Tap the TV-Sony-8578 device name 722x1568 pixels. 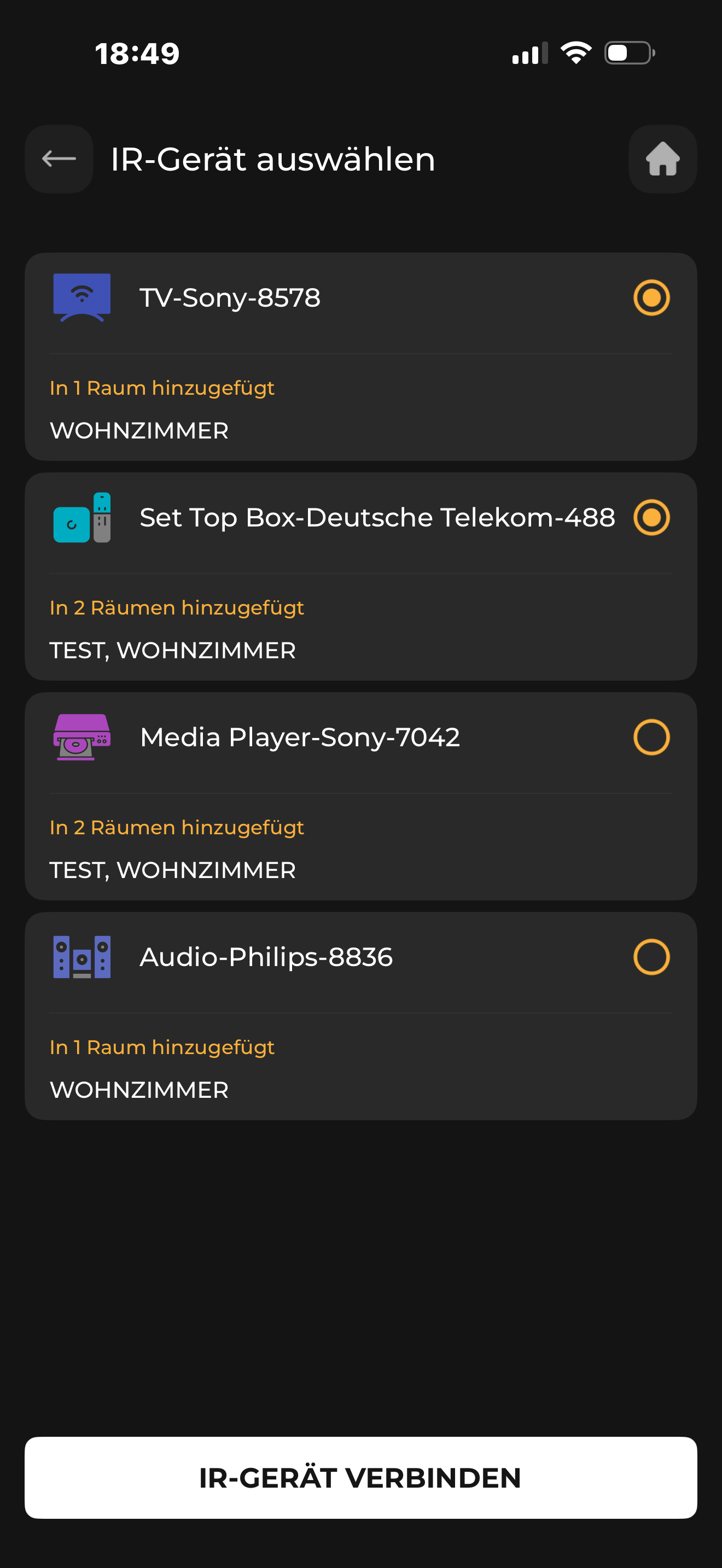(230, 297)
